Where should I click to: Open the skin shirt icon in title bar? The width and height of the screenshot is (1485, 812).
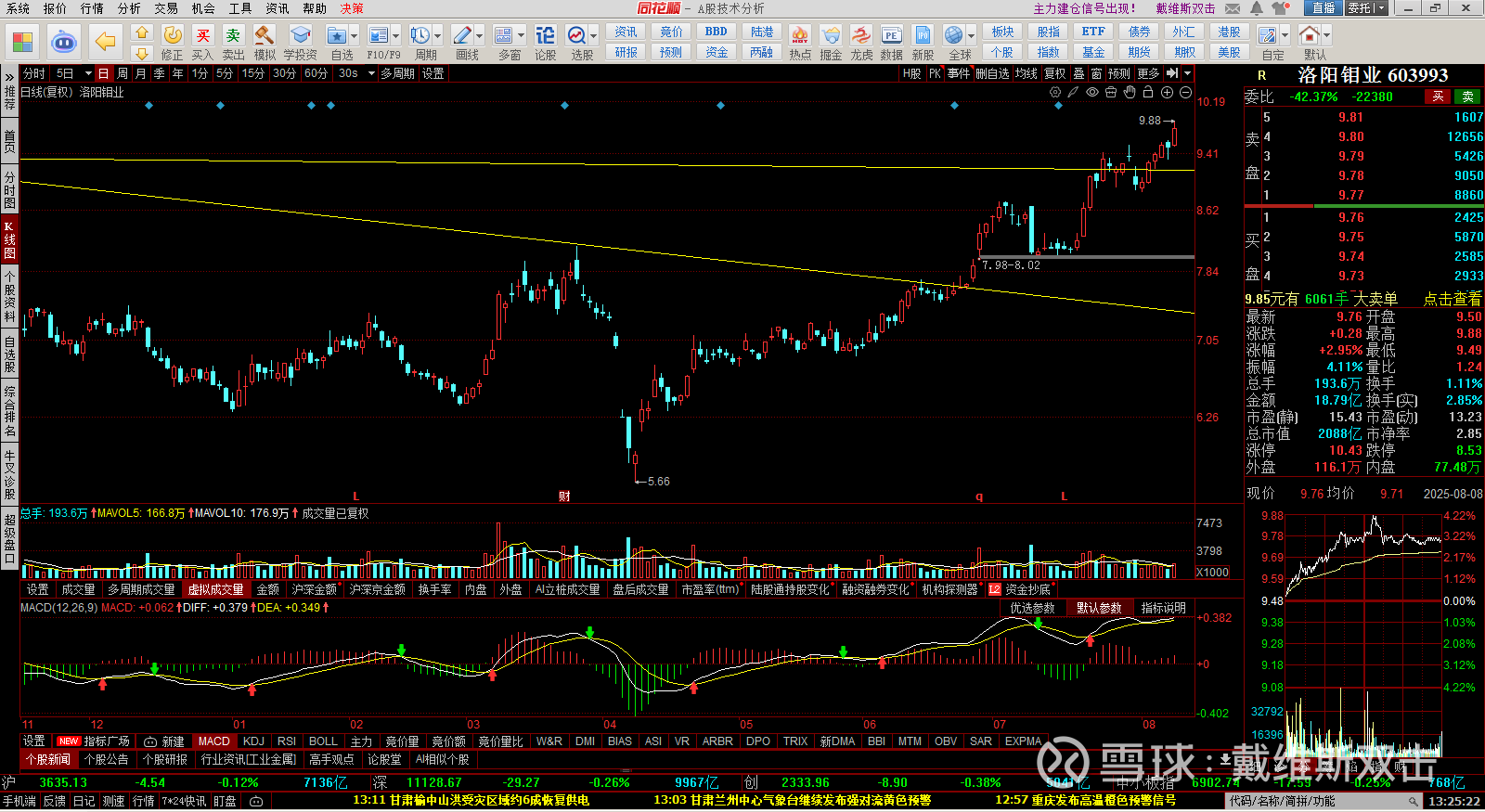point(1281,8)
